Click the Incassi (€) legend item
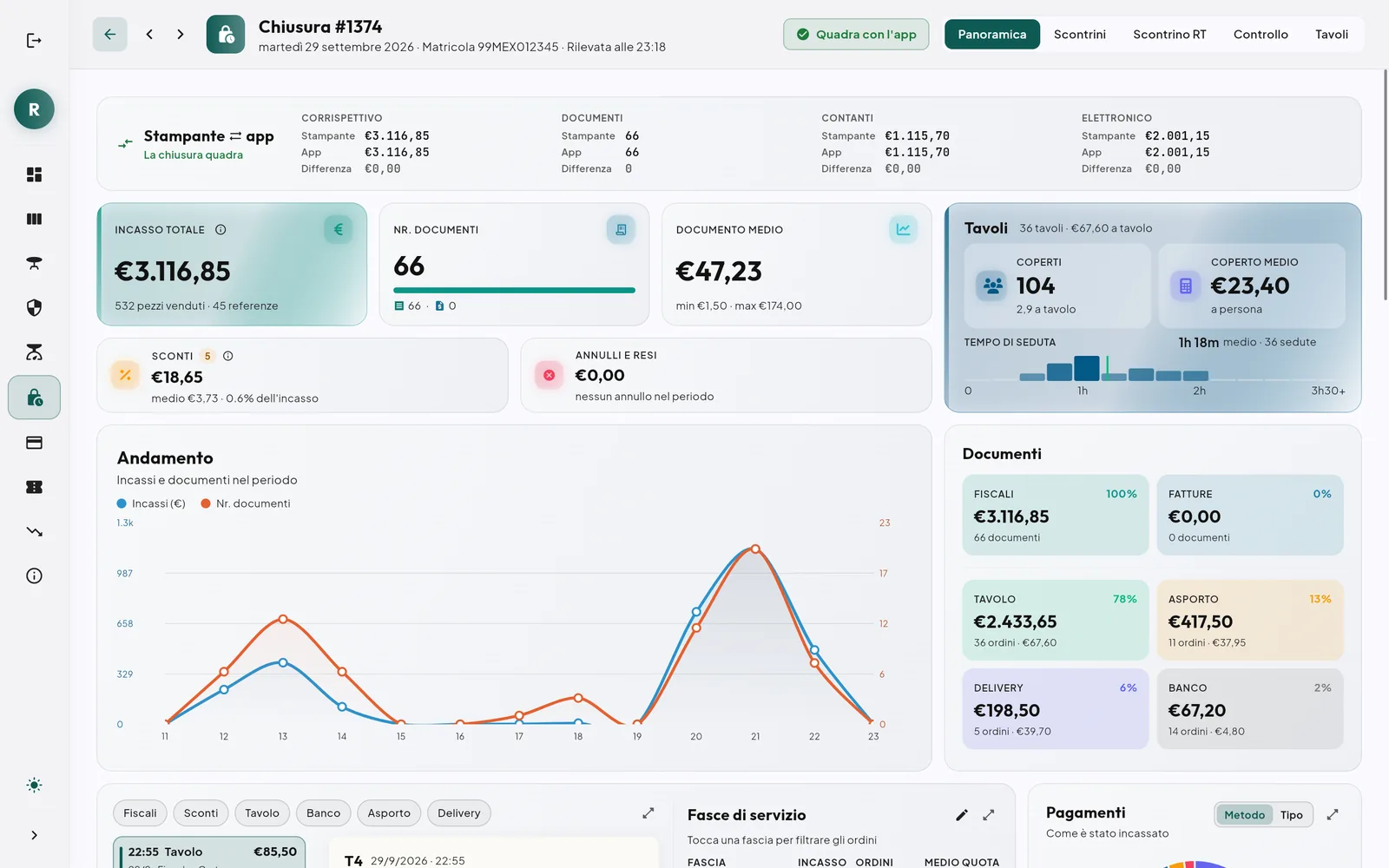The image size is (1389, 868). [151, 503]
